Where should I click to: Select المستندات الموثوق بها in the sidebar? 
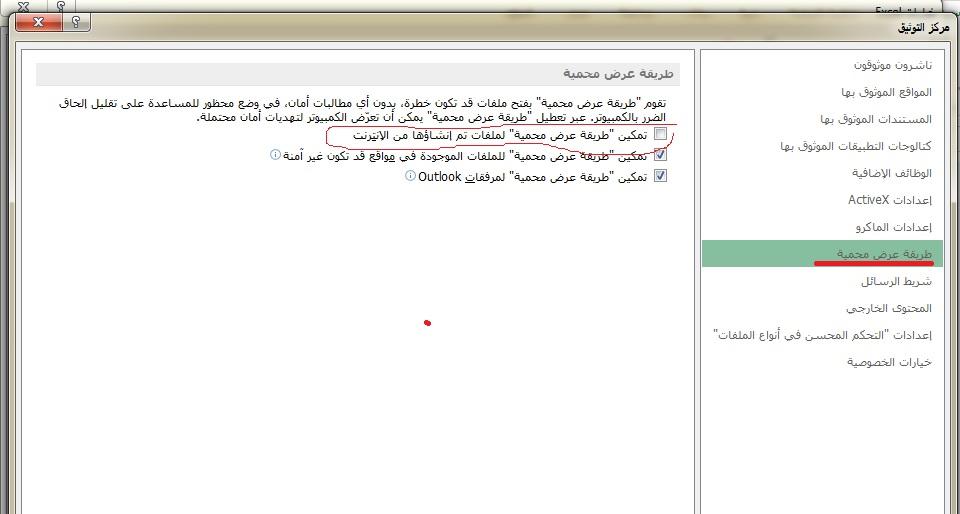click(876, 119)
